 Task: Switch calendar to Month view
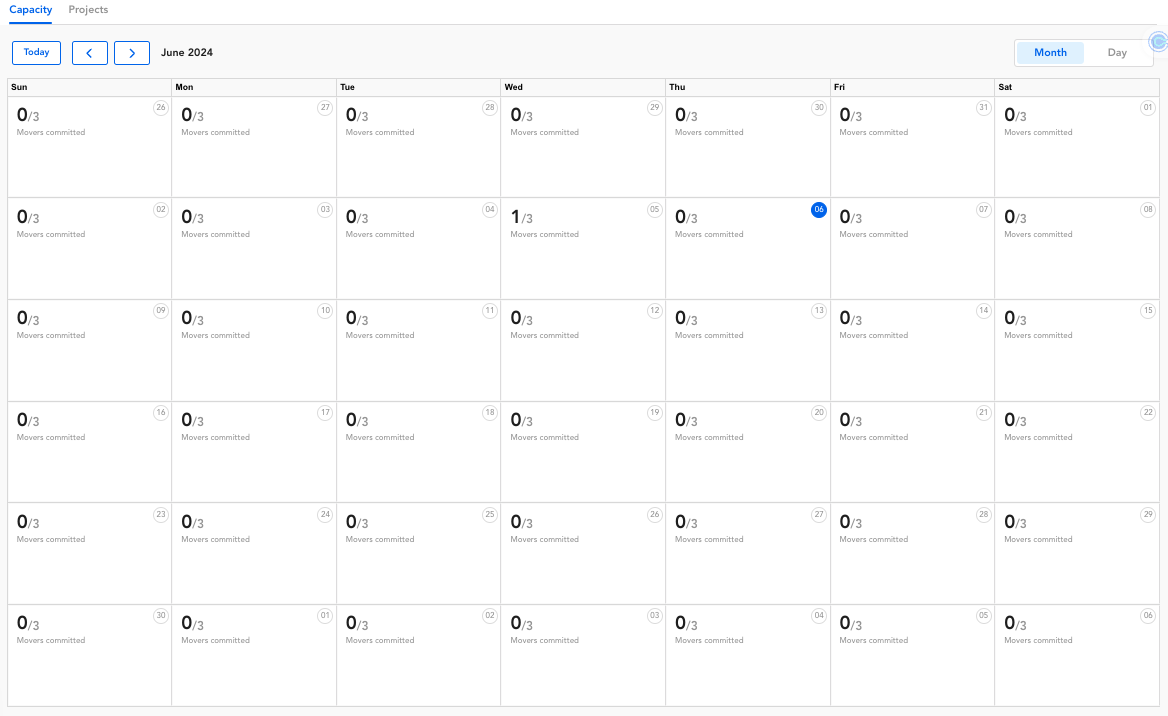(x=1050, y=53)
